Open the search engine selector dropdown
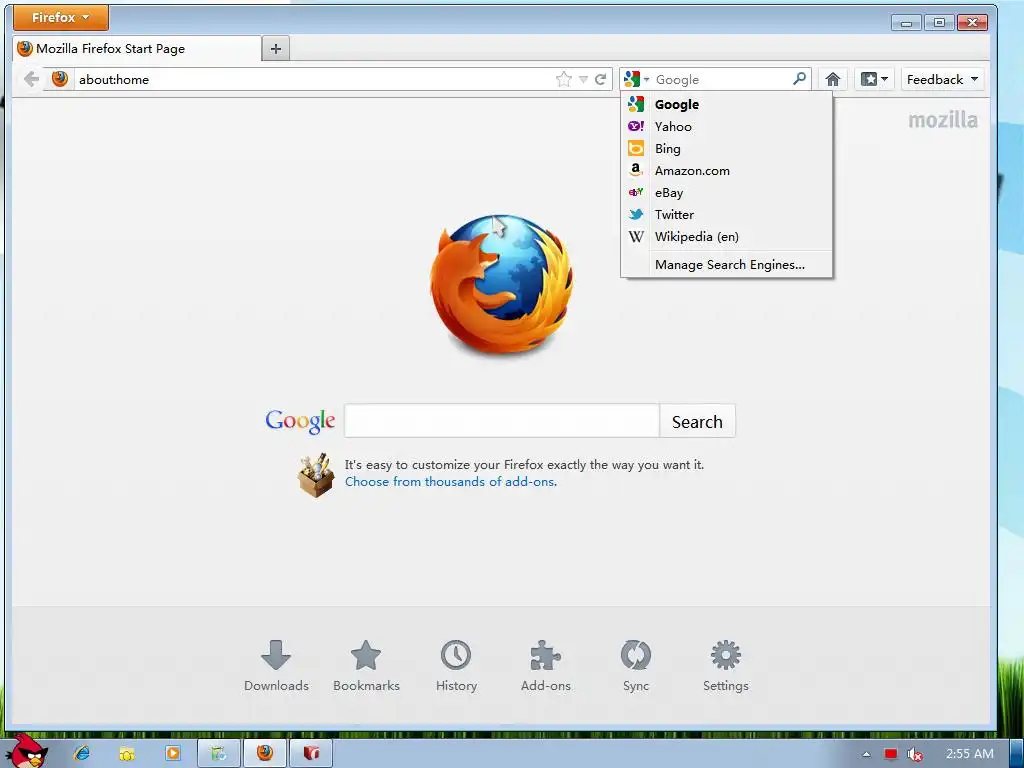1024x768 pixels. tap(635, 80)
